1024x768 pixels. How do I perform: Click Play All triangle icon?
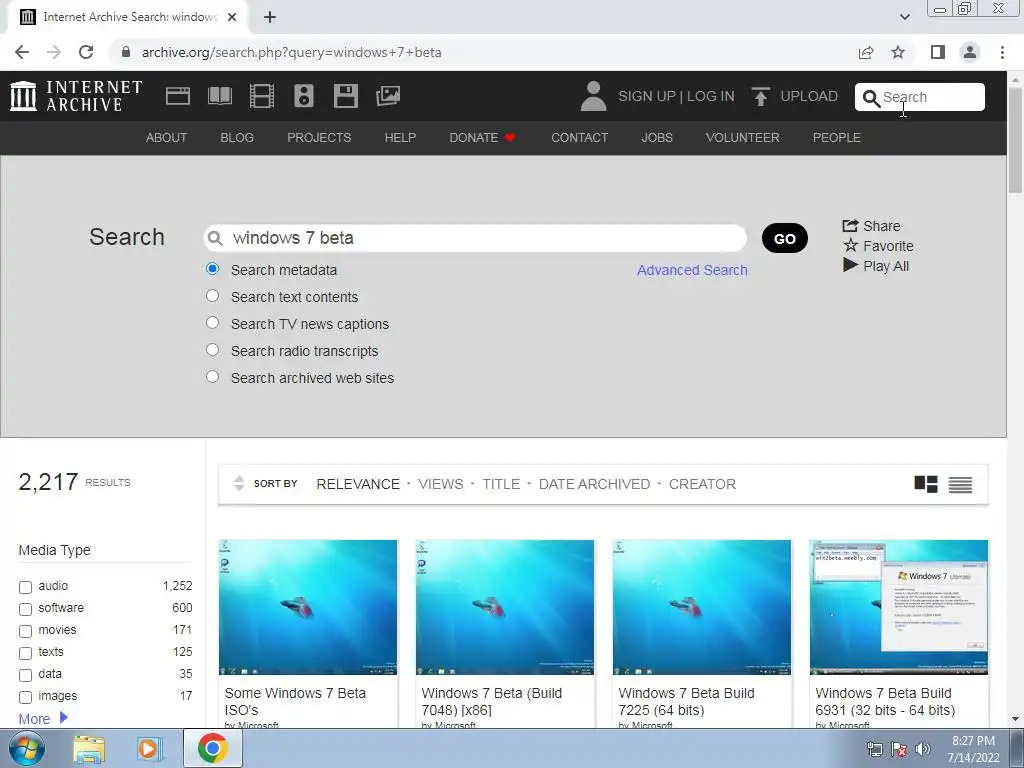[876, 266]
